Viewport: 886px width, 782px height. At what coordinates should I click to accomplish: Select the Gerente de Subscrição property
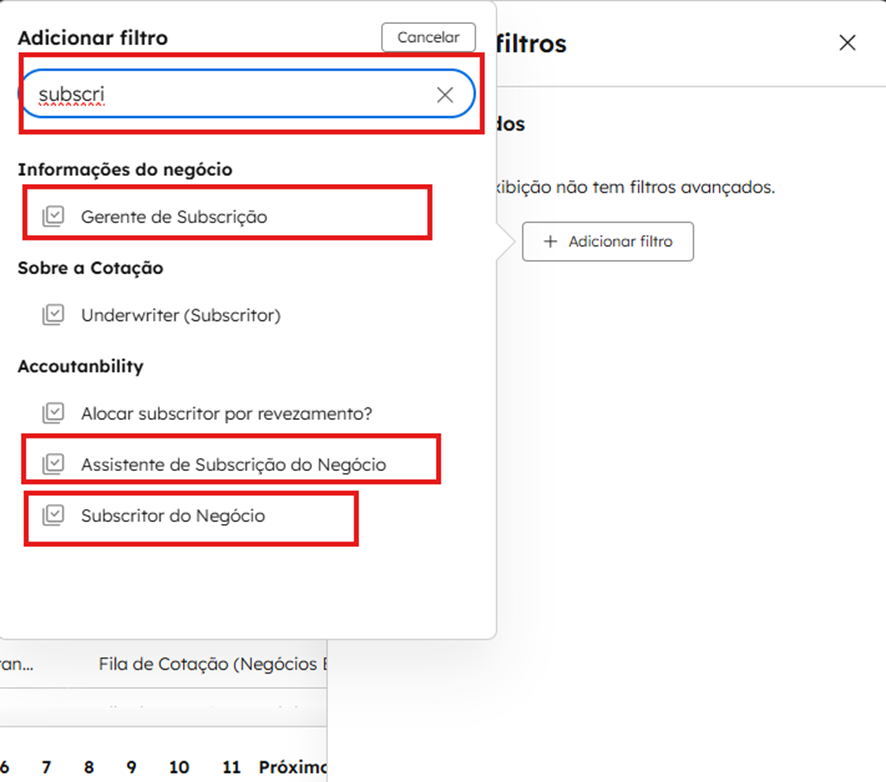pyautogui.click(x=174, y=216)
